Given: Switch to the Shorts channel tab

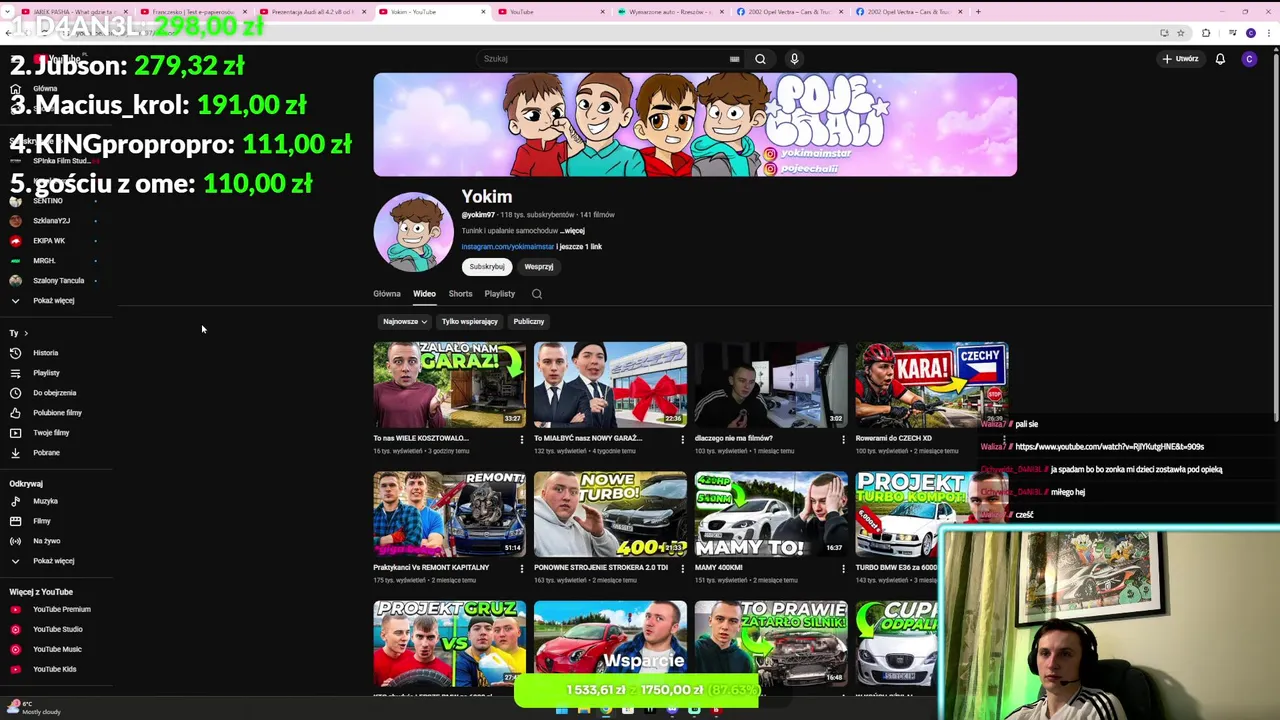Looking at the screenshot, I should (x=460, y=294).
